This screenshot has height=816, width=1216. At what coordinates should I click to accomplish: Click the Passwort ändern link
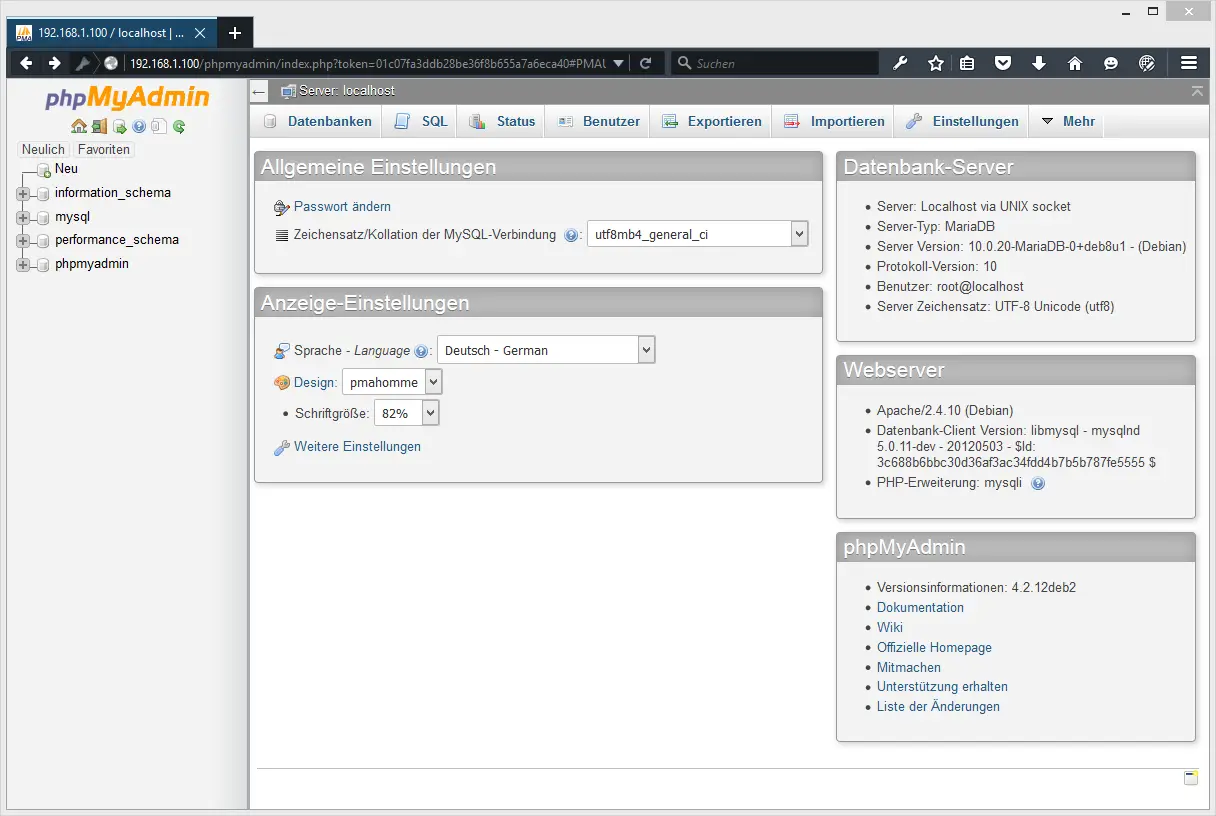coord(342,207)
